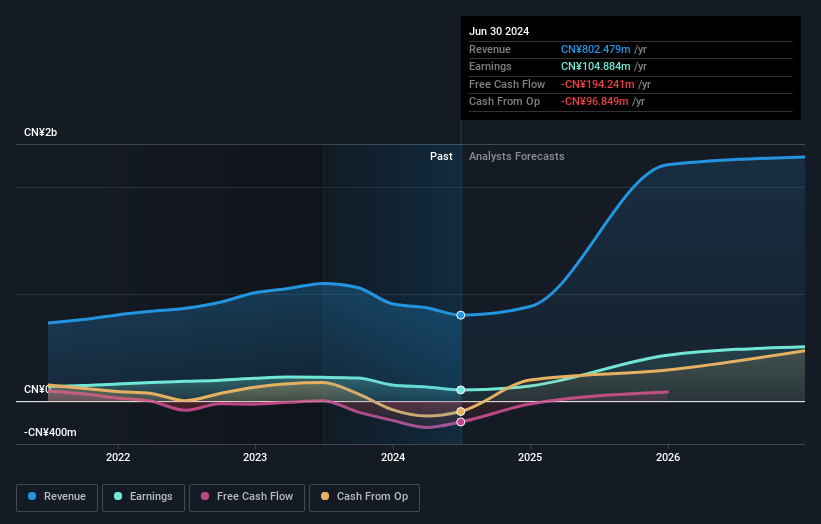Click the Jun 30 2024 tooltip date
This screenshot has height=524, width=821.
pyautogui.click(x=499, y=31)
